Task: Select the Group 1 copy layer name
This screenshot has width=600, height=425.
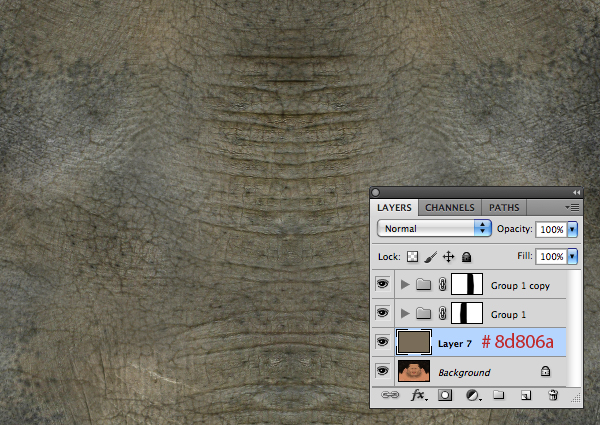Action: (520, 286)
